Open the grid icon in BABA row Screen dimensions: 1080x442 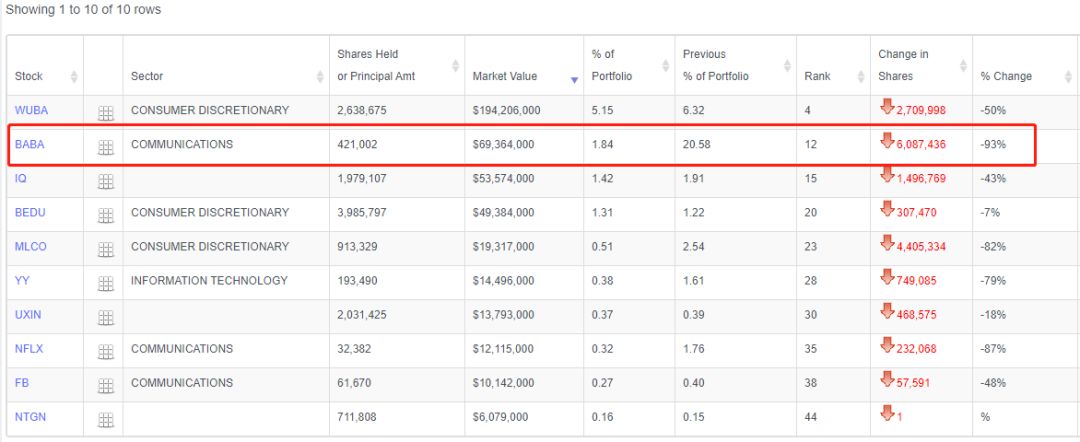105,147
